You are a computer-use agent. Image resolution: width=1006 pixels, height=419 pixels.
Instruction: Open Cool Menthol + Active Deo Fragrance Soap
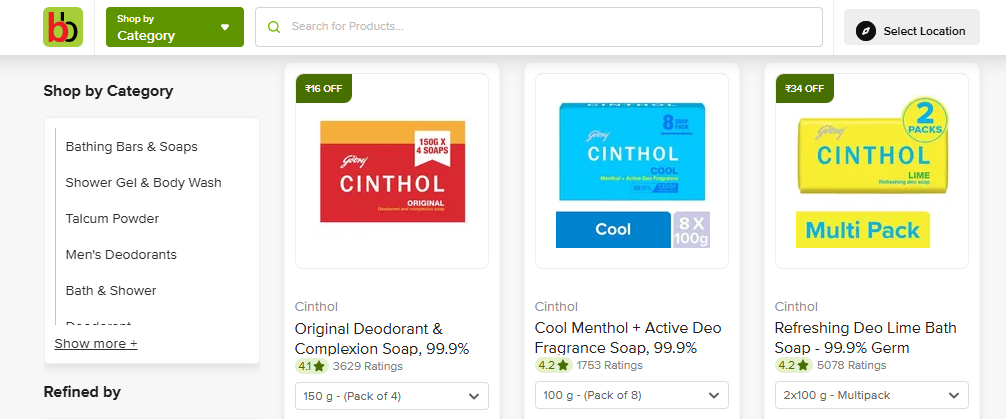628,338
